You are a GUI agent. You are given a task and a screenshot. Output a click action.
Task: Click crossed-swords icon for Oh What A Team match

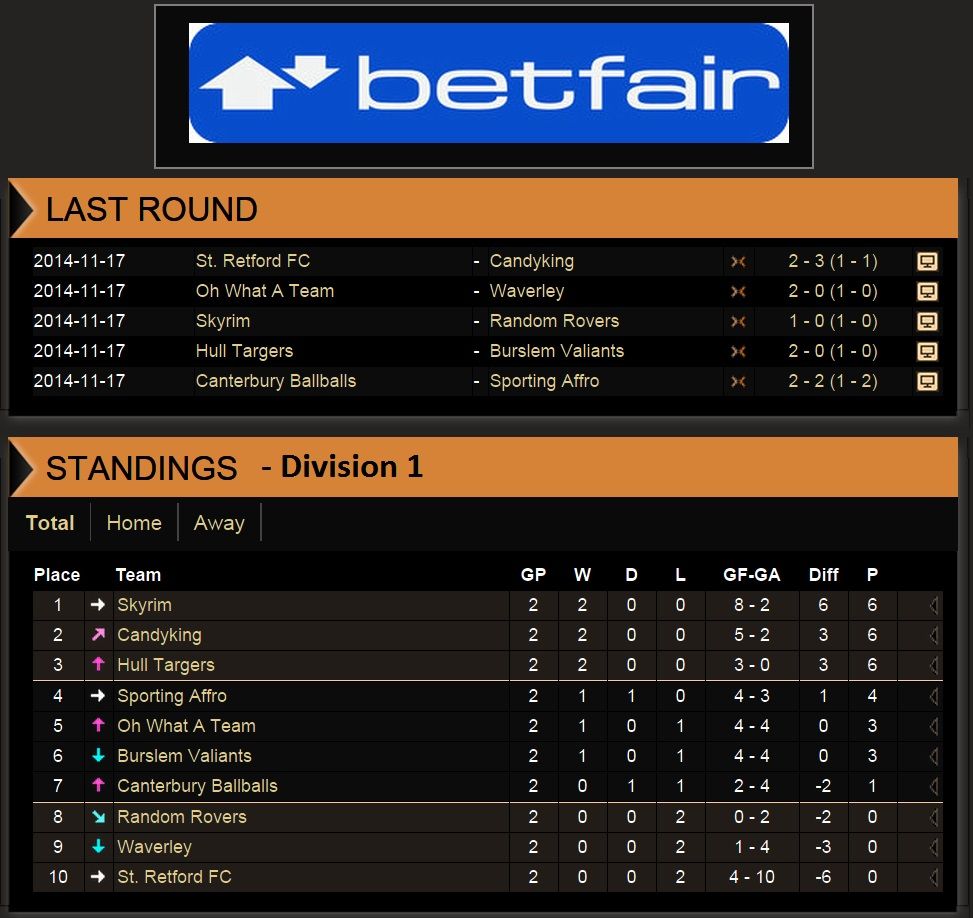(x=738, y=292)
